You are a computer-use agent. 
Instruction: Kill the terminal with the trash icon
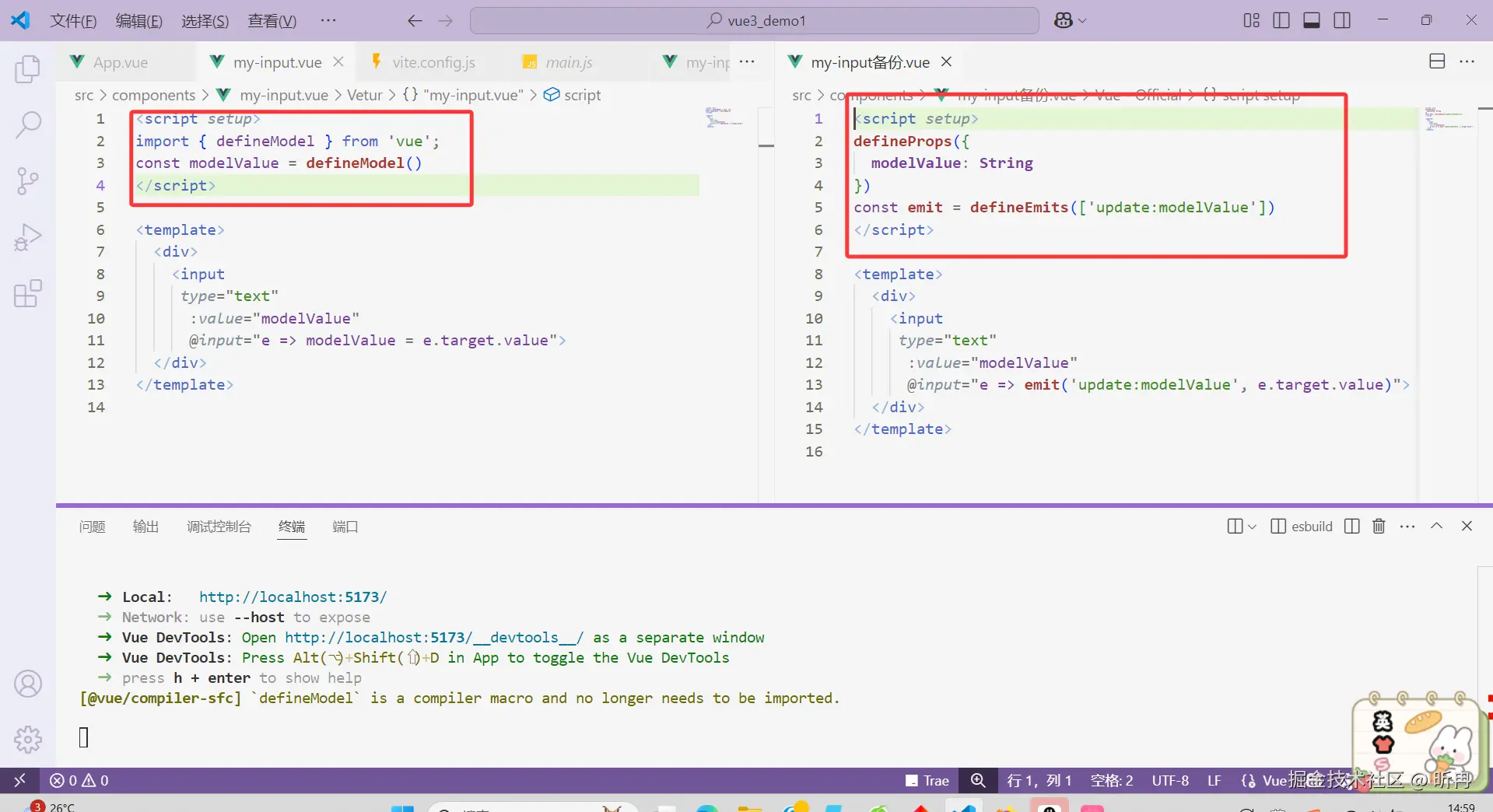pos(1379,526)
